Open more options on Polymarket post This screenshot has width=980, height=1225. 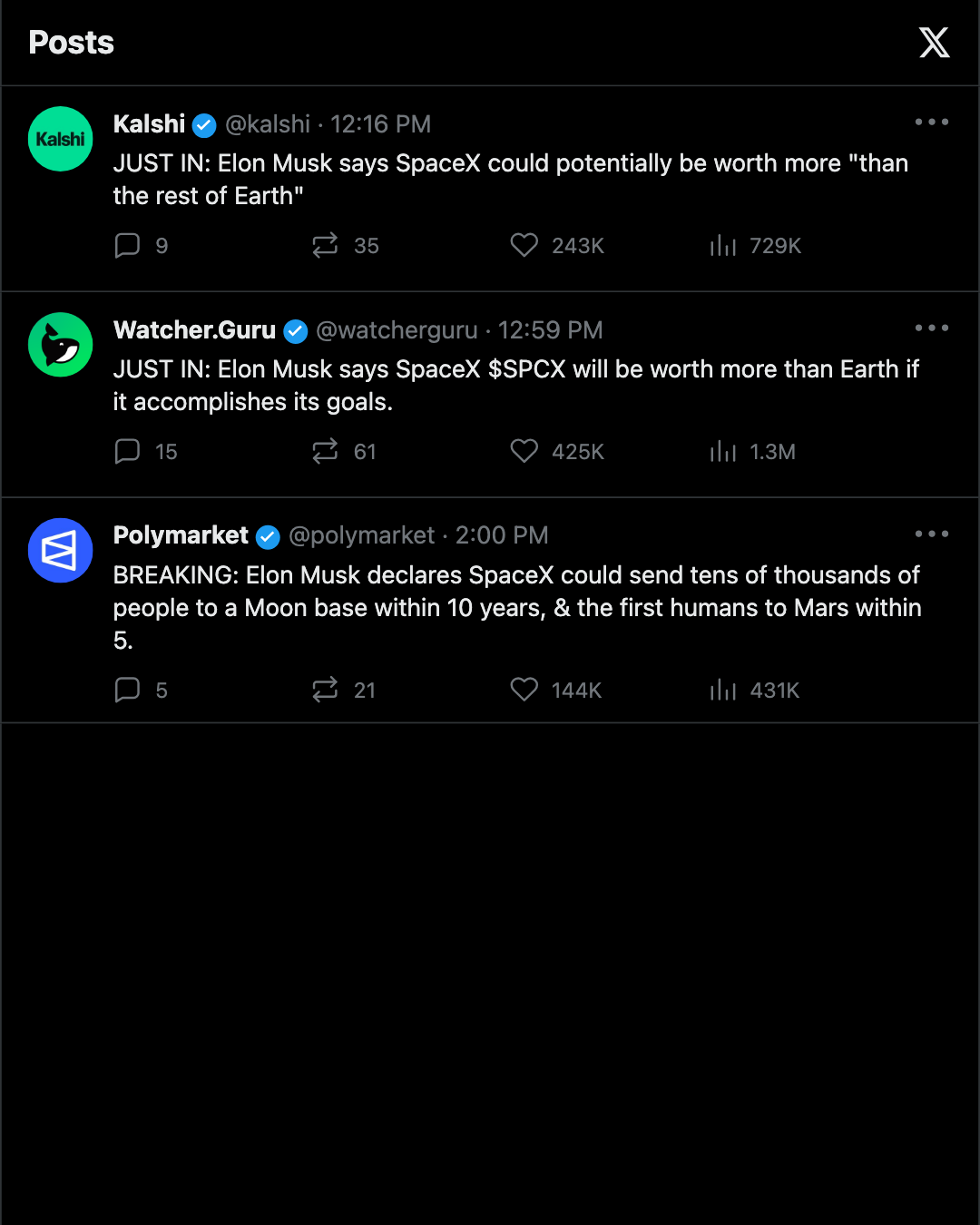(x=932, y=534)
